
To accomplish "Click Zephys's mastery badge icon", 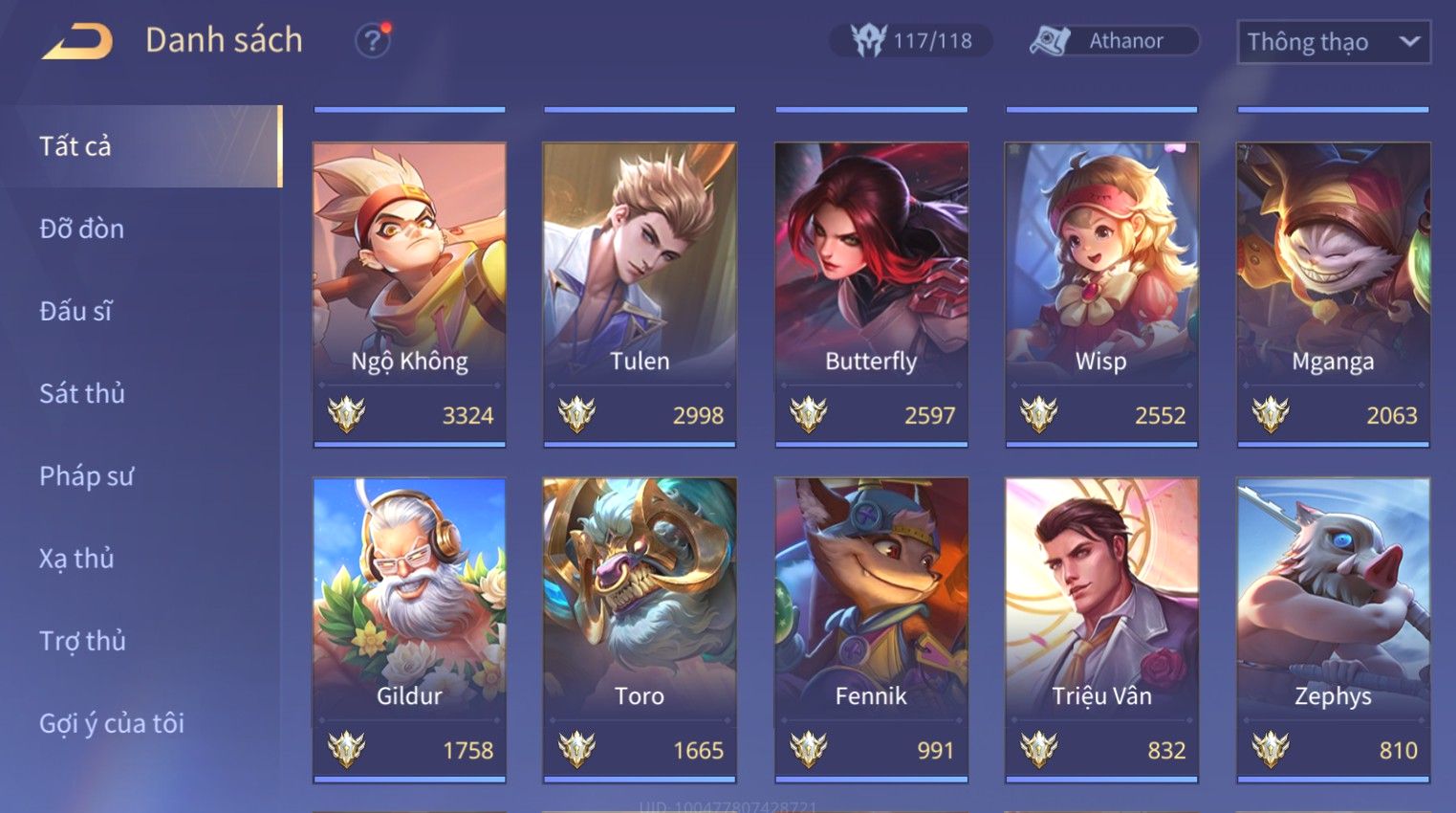I will point(1271,749).
